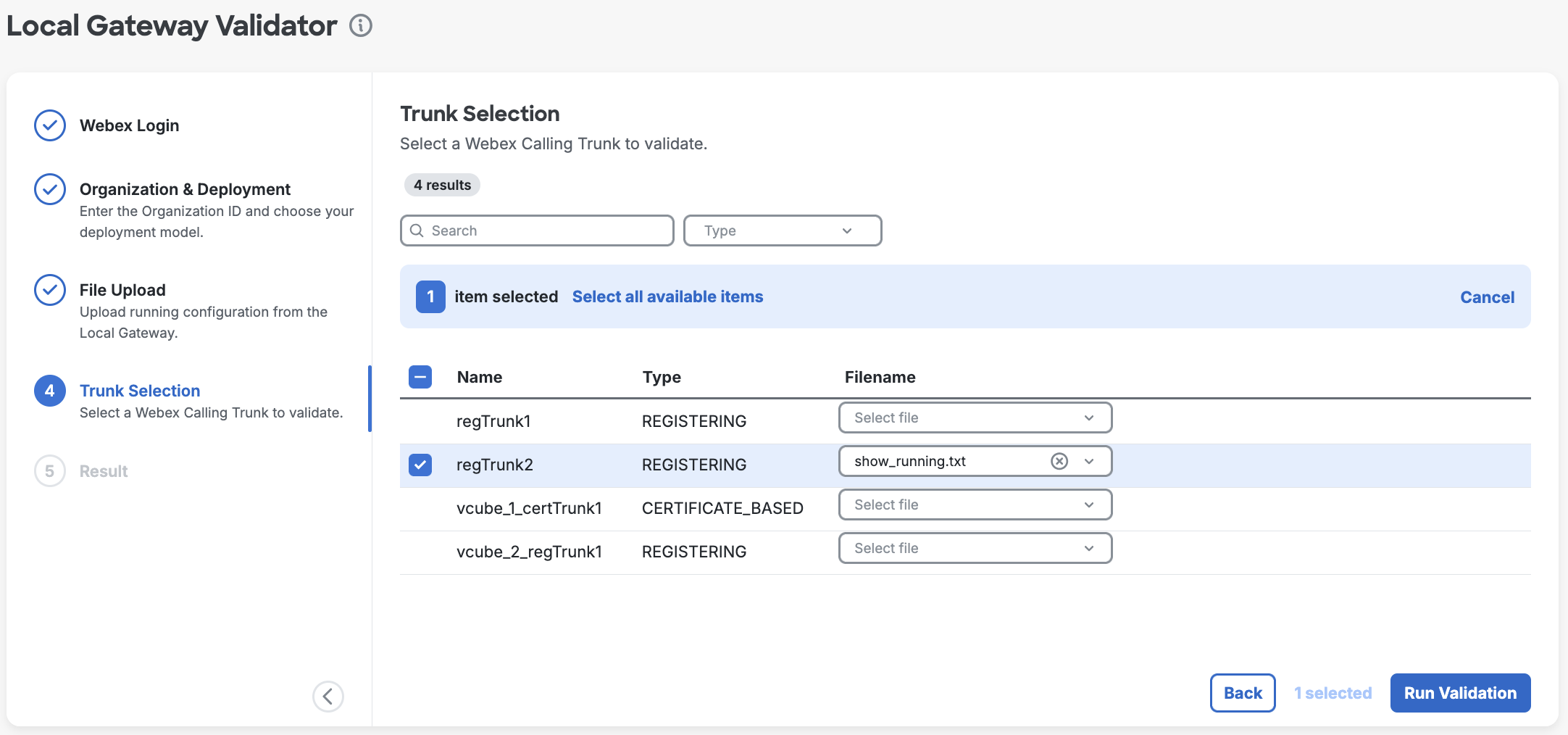Click the Run Validation button
The height and width of the screenshot is (735, 1568).
(1460, 693)
